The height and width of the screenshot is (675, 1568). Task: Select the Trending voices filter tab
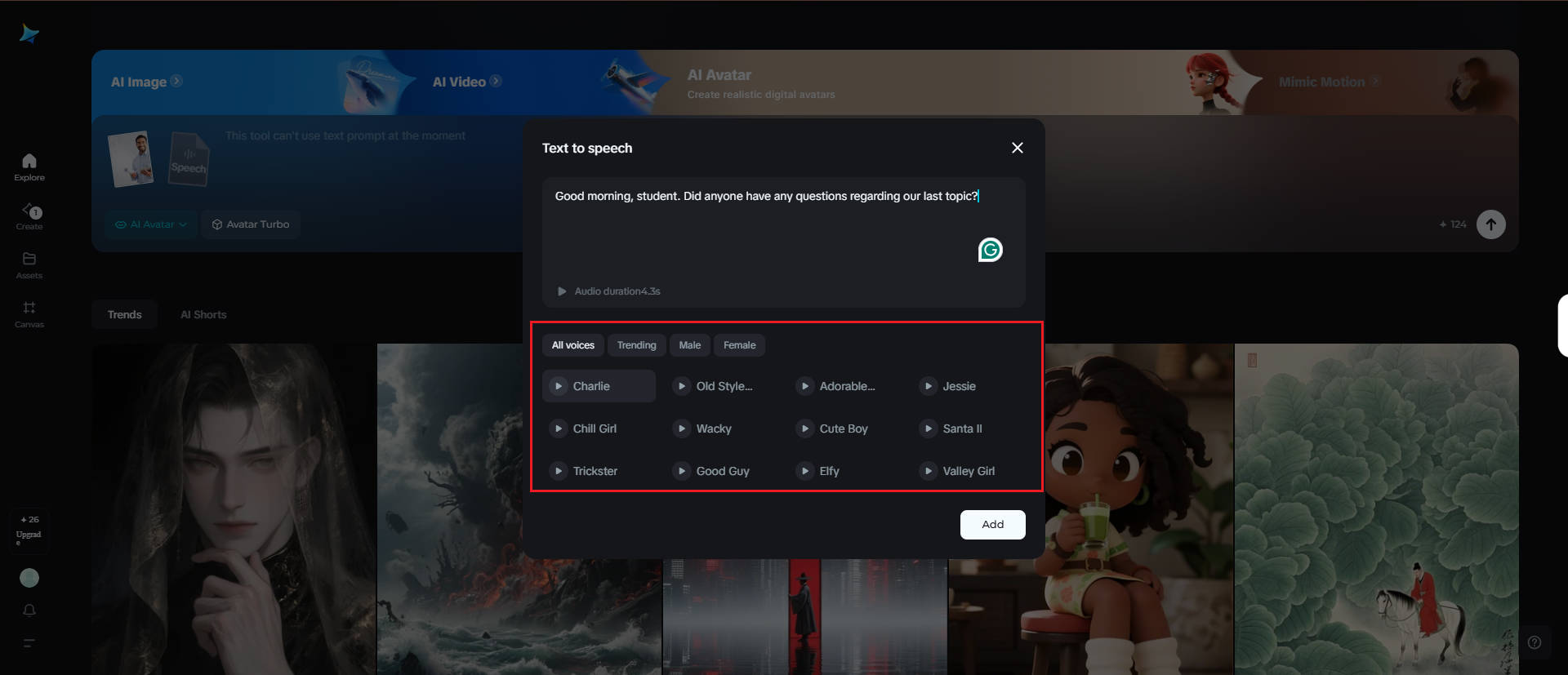637,345
